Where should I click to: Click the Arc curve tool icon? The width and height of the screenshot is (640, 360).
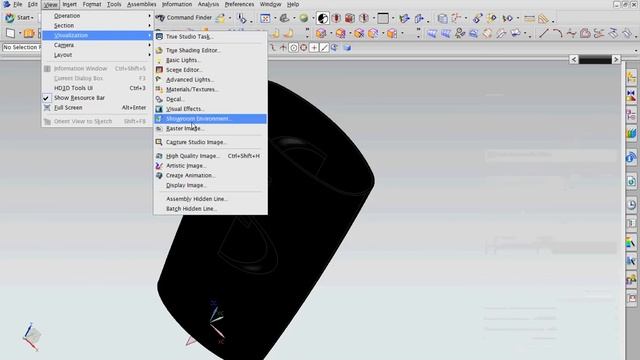pos(558,33)
